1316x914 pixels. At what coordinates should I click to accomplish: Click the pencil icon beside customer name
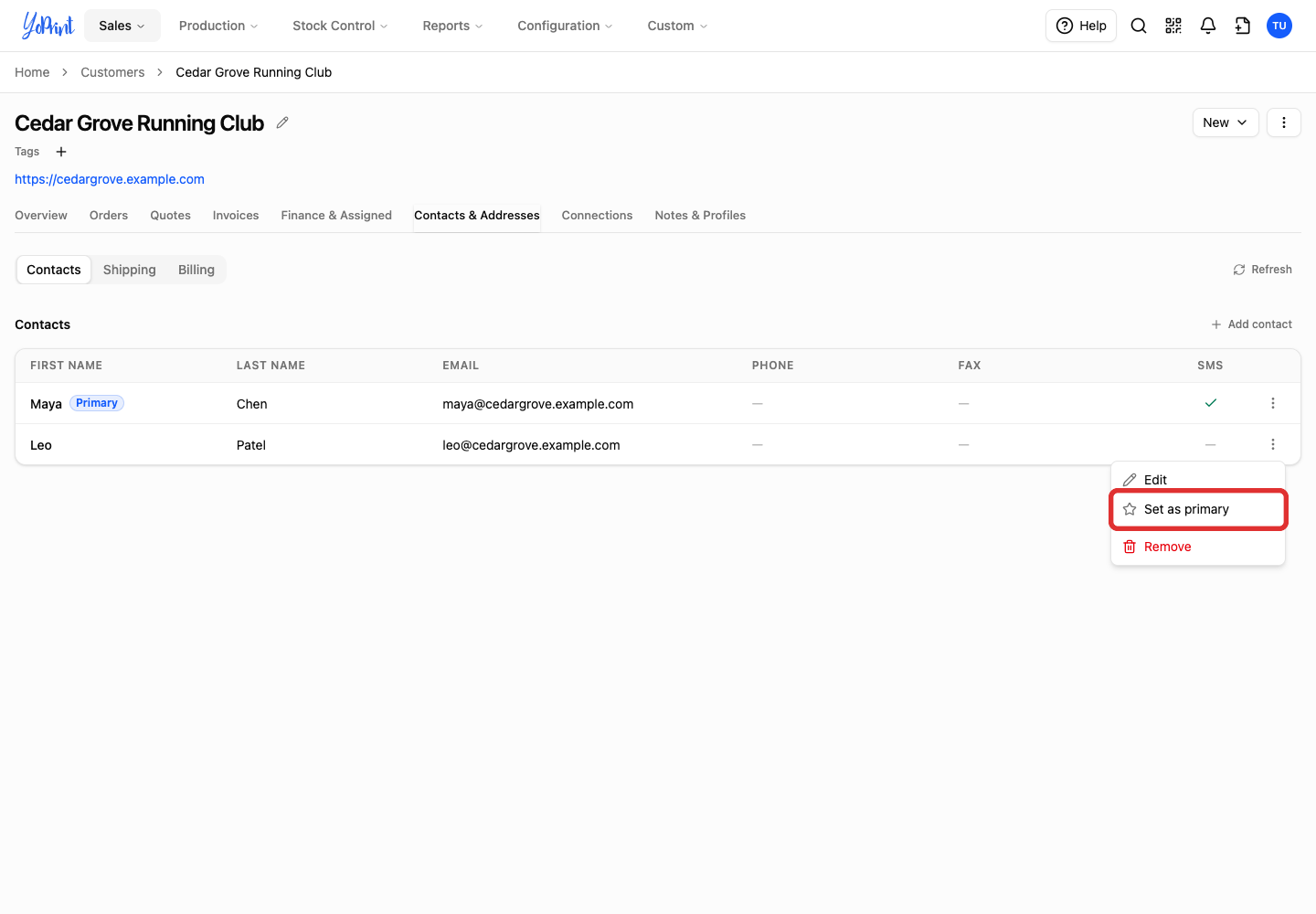[x=282, y=122]
